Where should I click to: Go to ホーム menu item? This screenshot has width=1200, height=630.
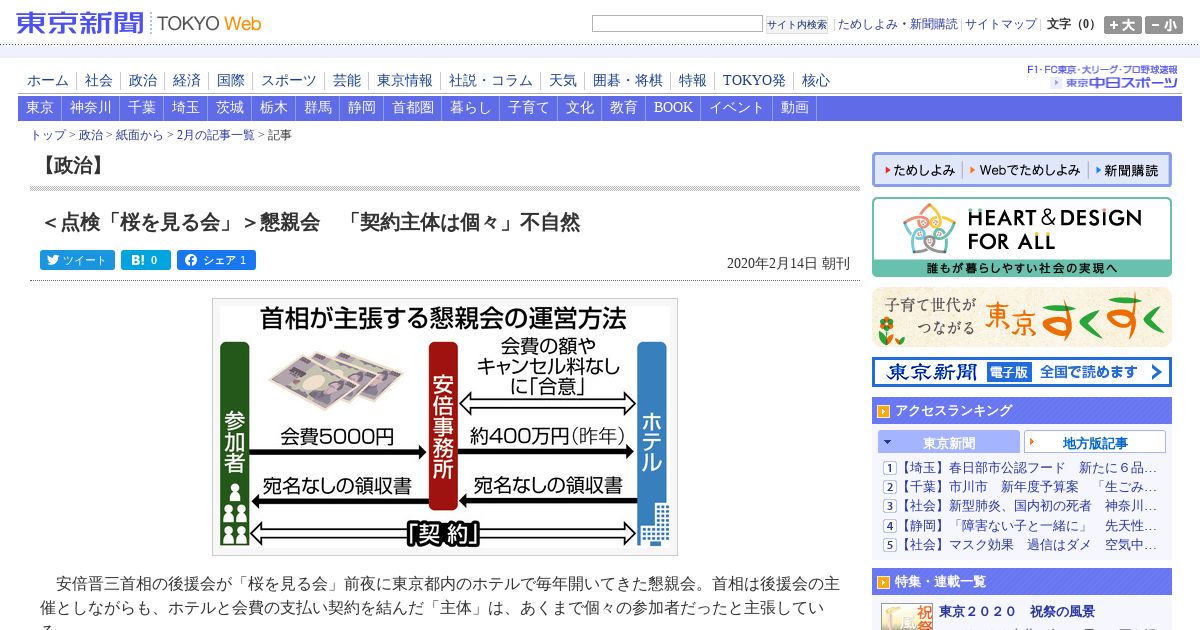tap(48, 81)
